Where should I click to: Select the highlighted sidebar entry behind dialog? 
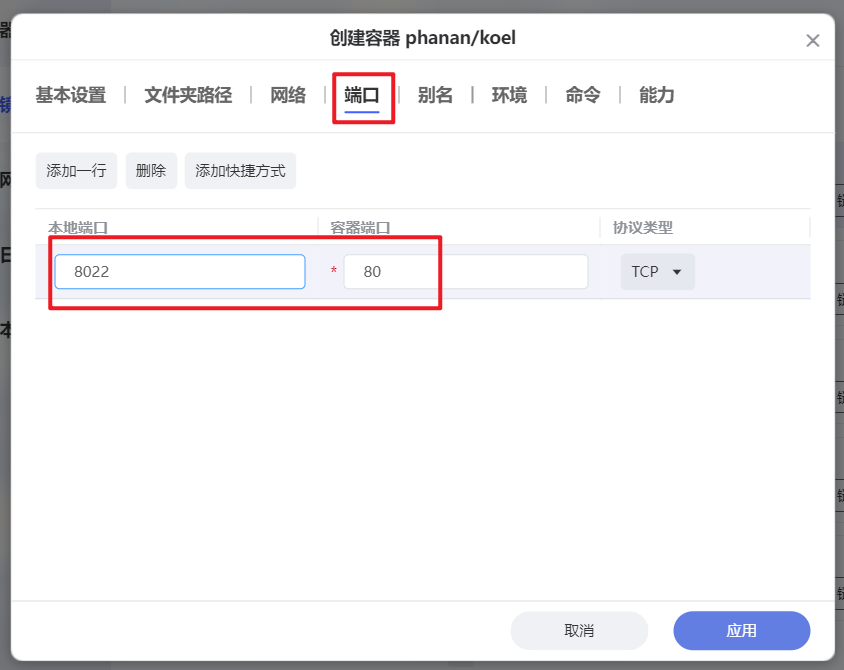(x=7, y=104)
